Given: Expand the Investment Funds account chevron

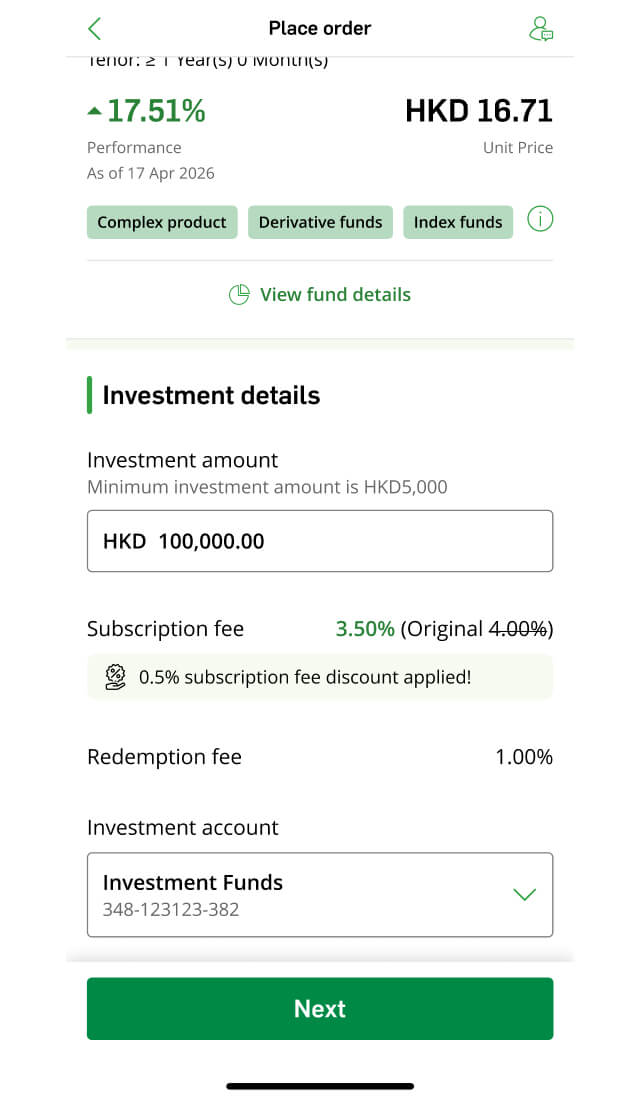Looking at the screenshot, I should point(524,894).
